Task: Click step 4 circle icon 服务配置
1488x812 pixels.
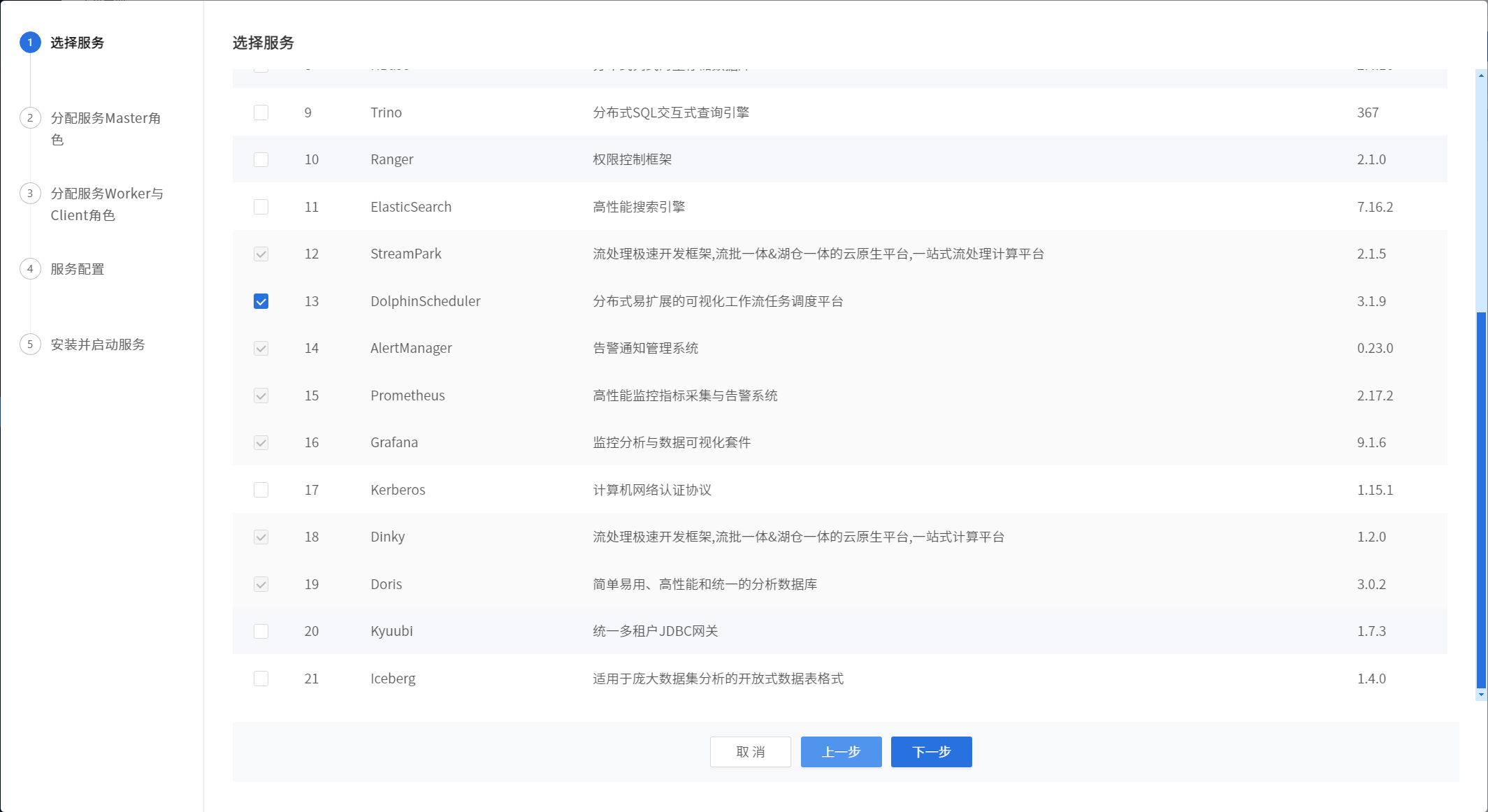Action: point(30,269)
